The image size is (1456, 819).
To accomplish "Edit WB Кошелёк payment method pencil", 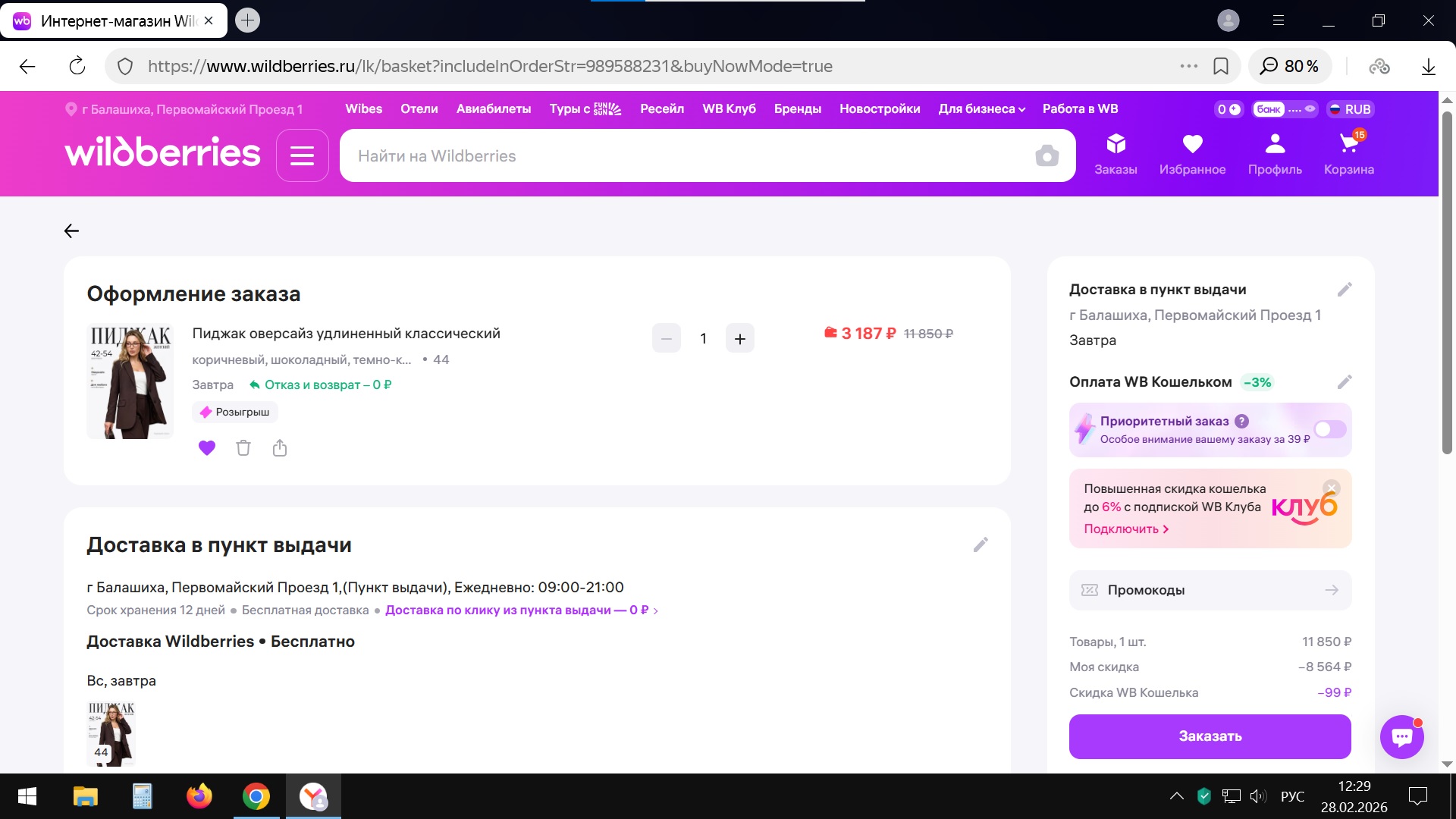I will click(1344, 382).
